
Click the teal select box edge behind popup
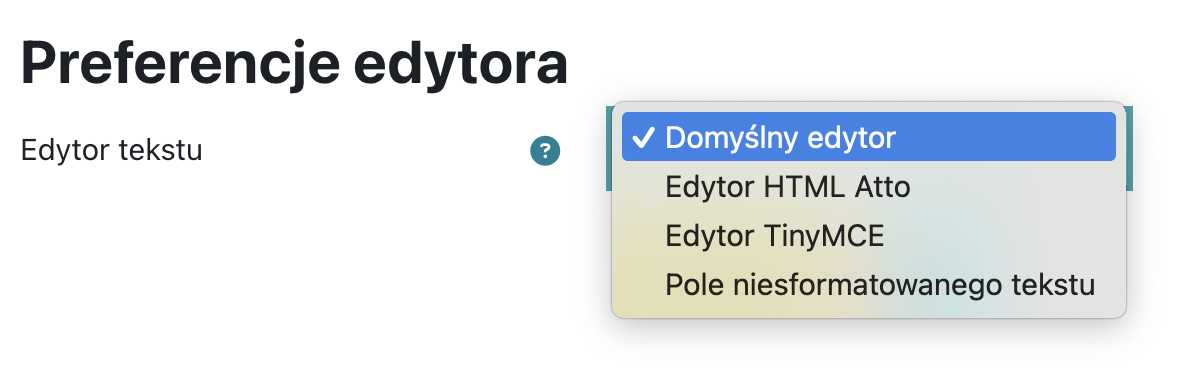(1130, 149)
